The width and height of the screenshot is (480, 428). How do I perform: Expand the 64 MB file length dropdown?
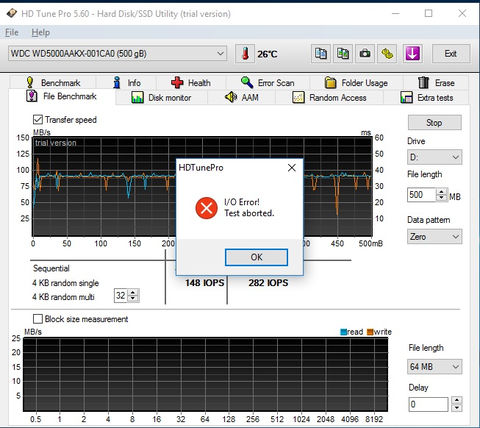point(434,367)
